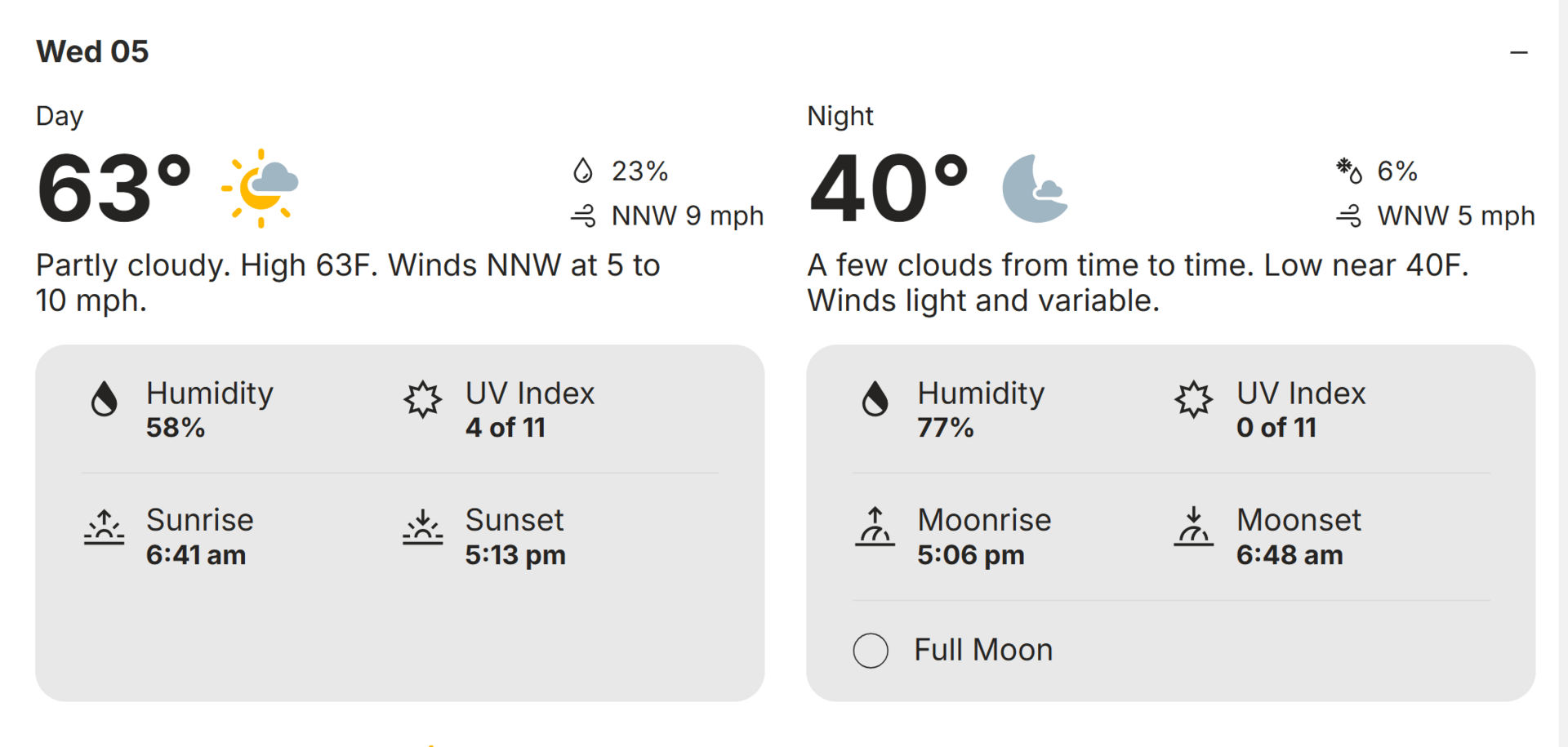Click the 63° daytime high temperature
The height and width of the screenshot is (747, 1568).
point(114,189)
